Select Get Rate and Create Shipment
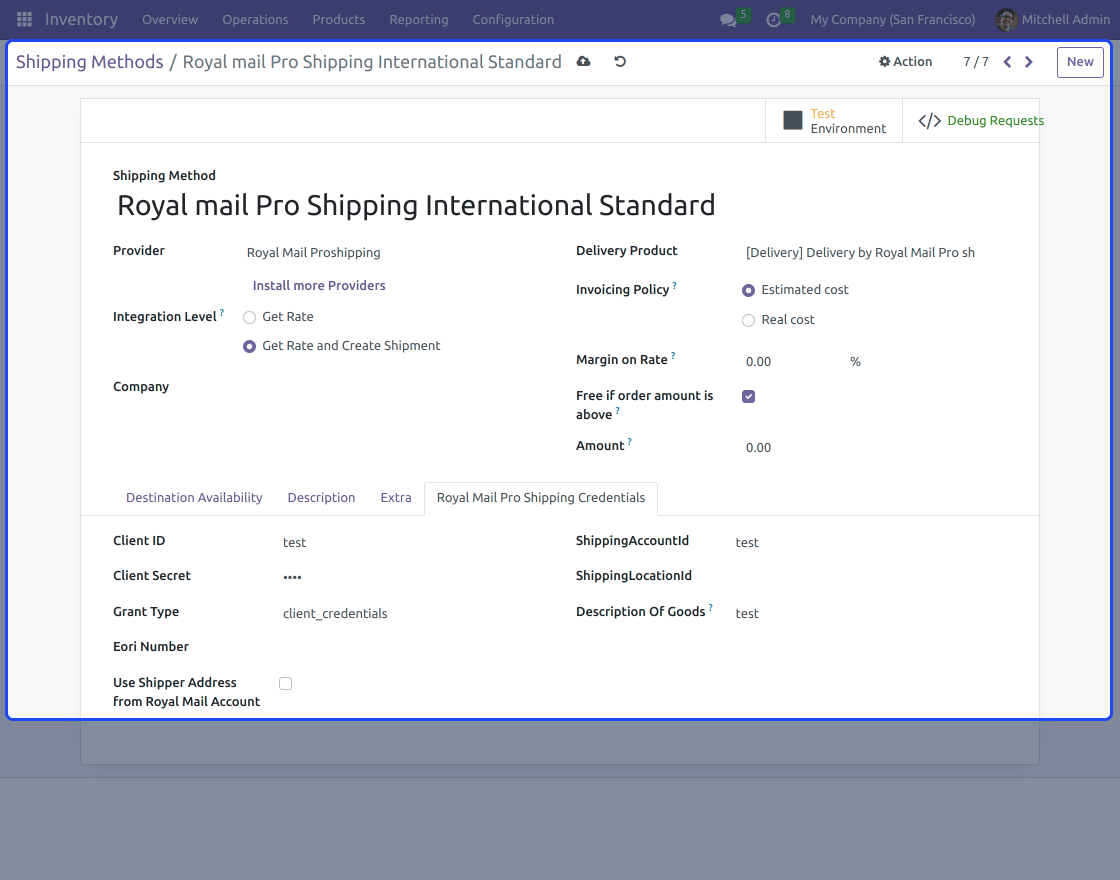1120x880 pixels. pos(249,346)
